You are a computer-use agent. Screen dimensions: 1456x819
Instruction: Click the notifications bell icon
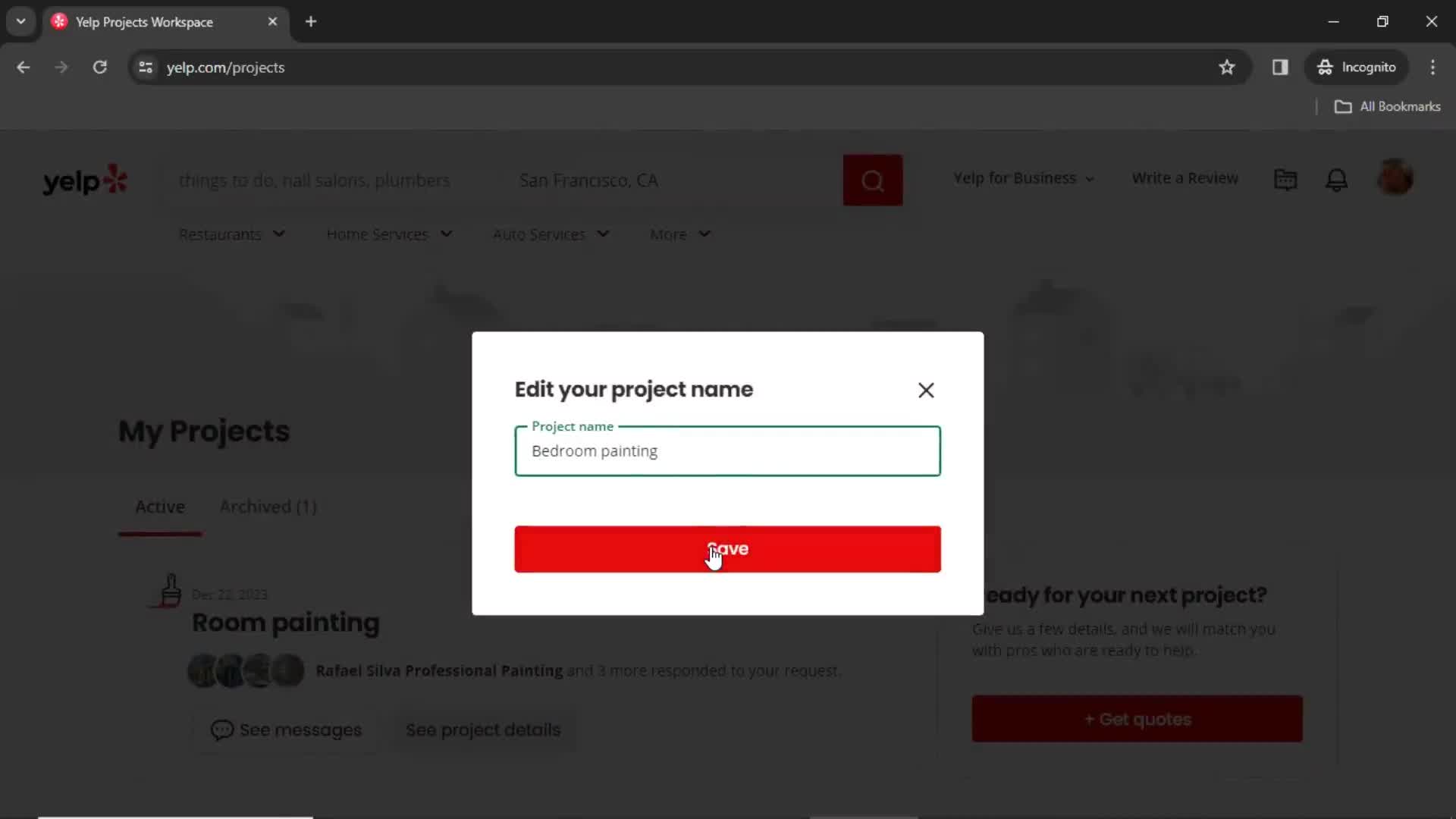(x=1337, y=179)
